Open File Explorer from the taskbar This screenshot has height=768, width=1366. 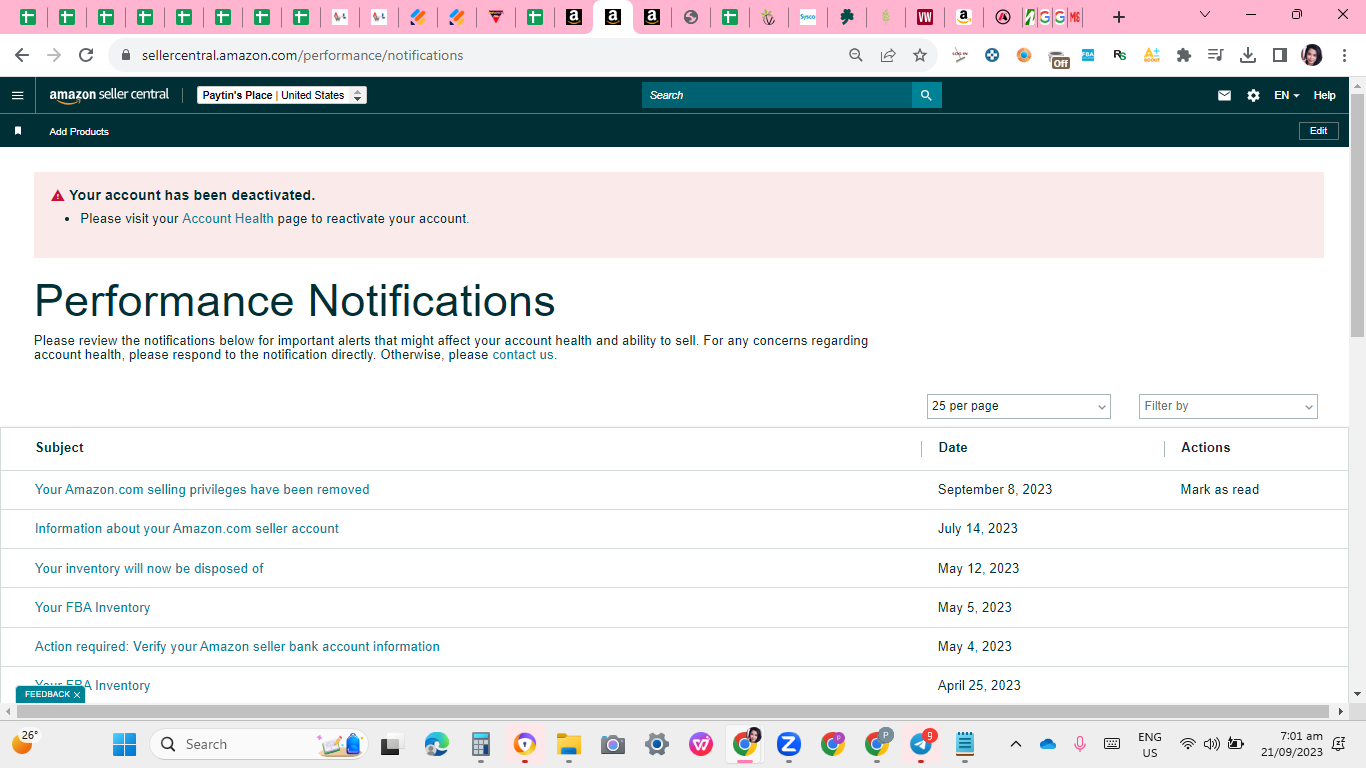coord(569,744)
